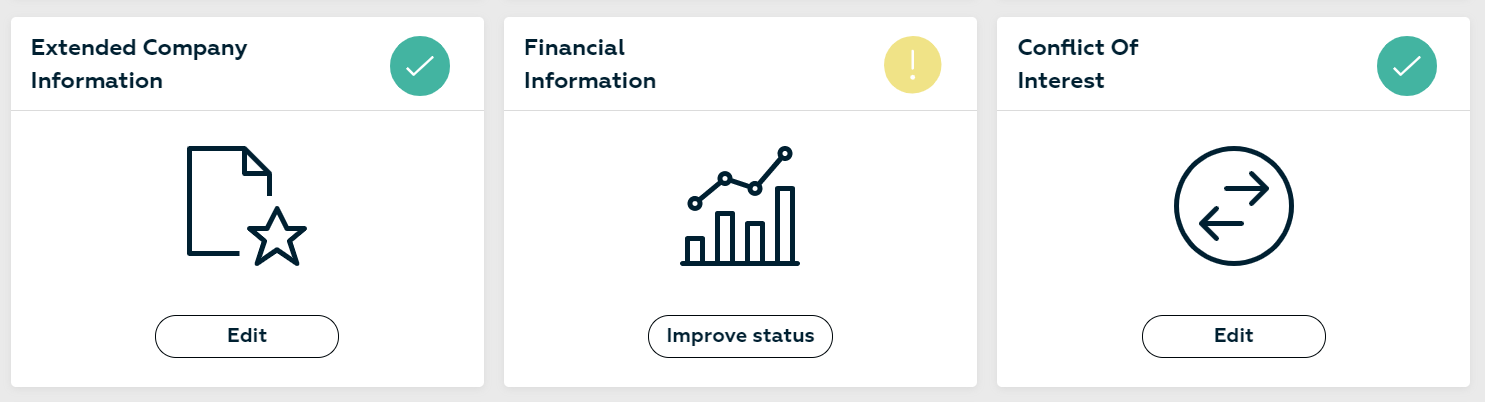Screen dimensions: 1485x402
Task: Open the Financial Information heading
Action: [x=590, y=64]
